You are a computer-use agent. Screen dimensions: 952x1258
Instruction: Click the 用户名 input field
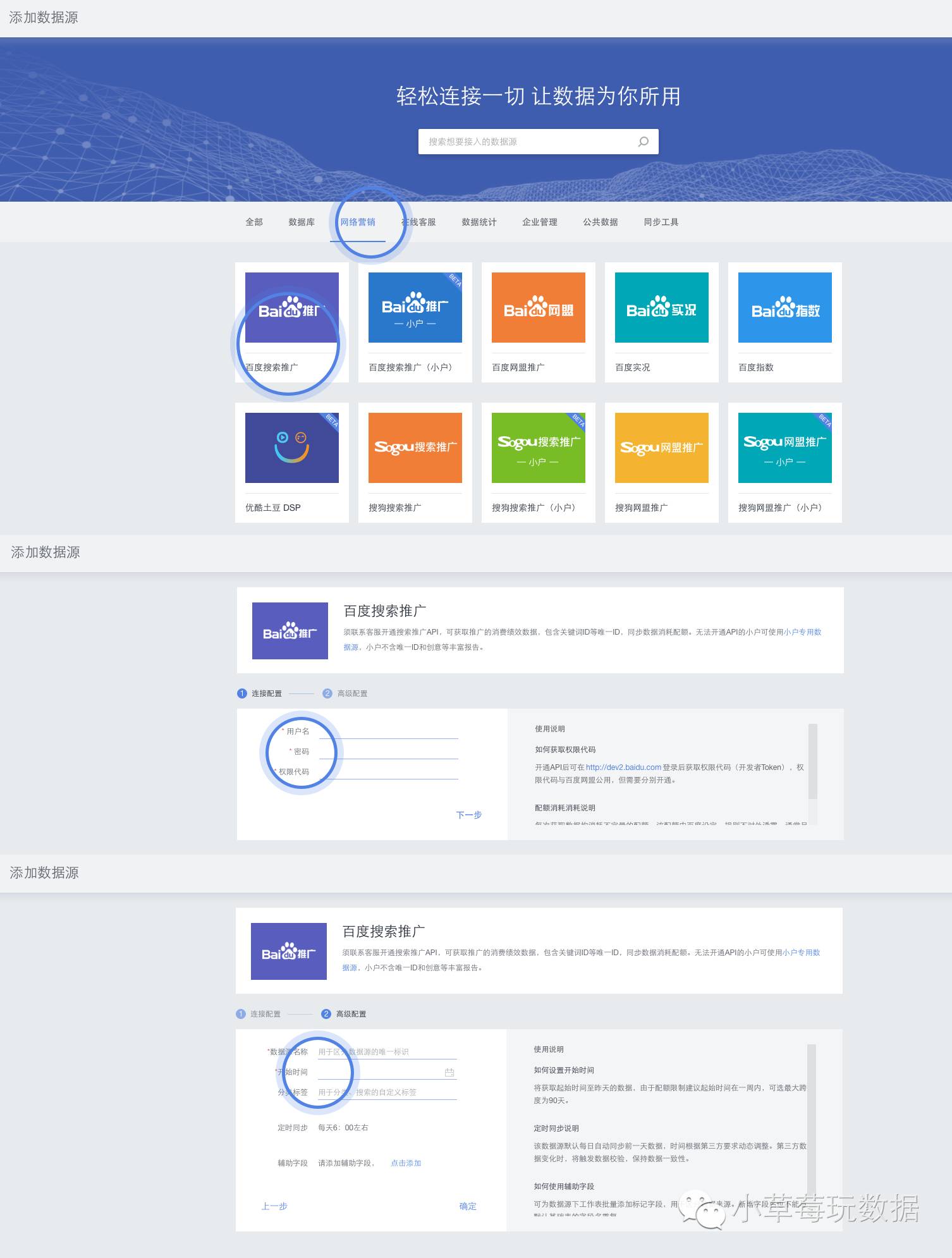pyautogui.click(x=389, y=731)
